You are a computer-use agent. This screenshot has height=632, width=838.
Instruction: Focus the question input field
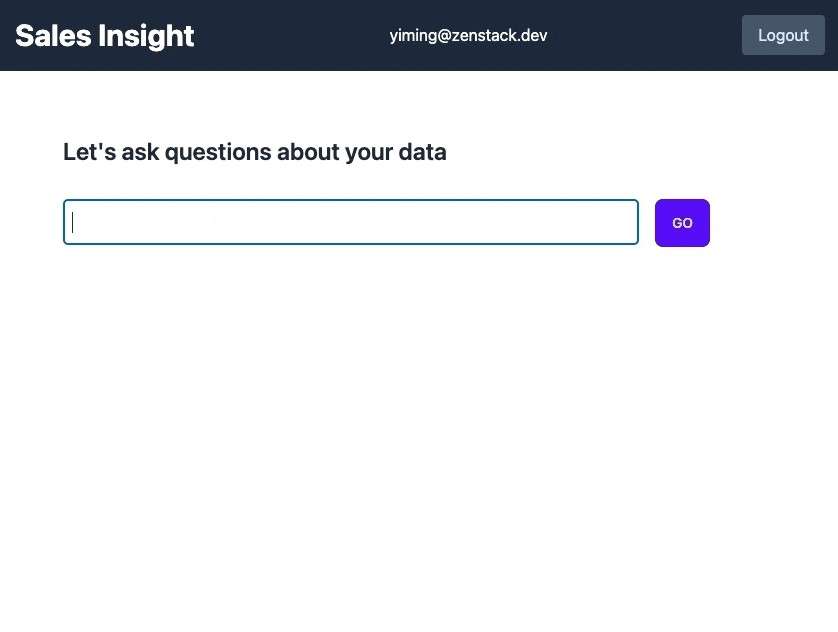point(350,222)
